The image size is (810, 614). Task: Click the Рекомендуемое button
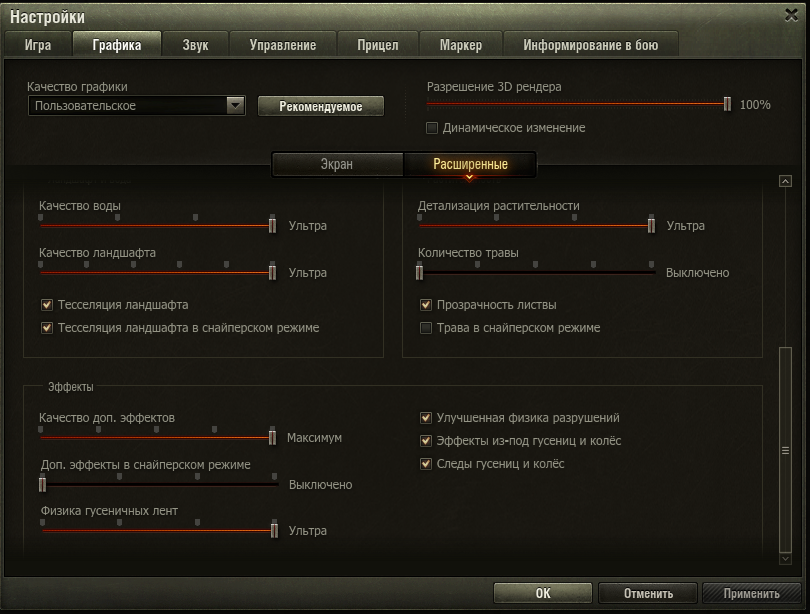tap(321, 106)
